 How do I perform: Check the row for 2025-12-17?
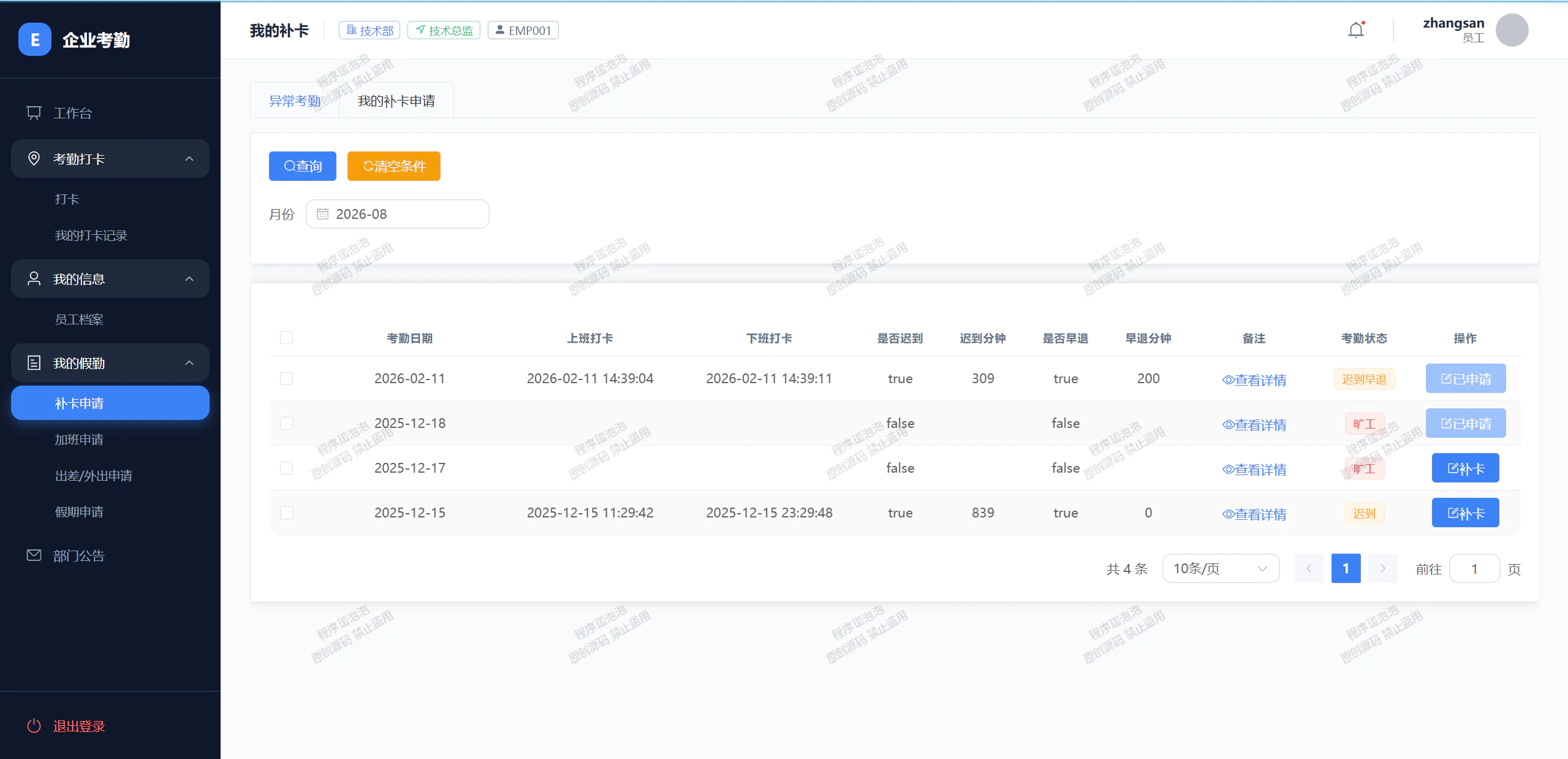pos(286,468)
